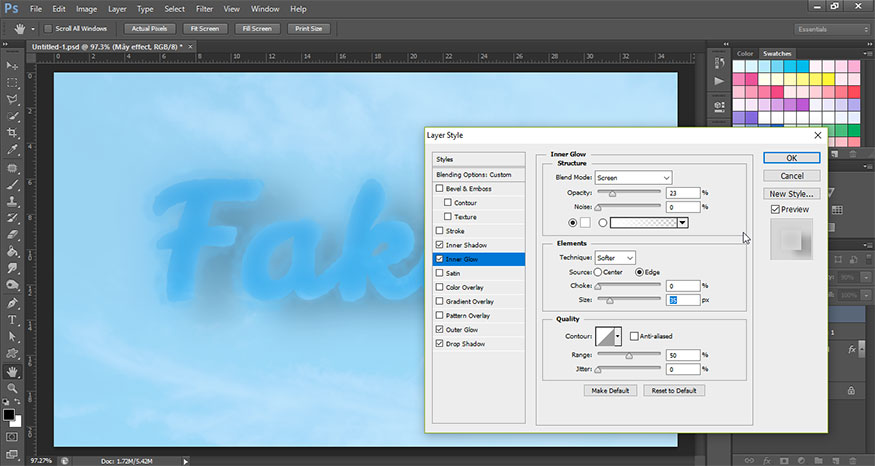Click Reset to Default button
This screenshot has height=466, width=875.
pos(674,391)
